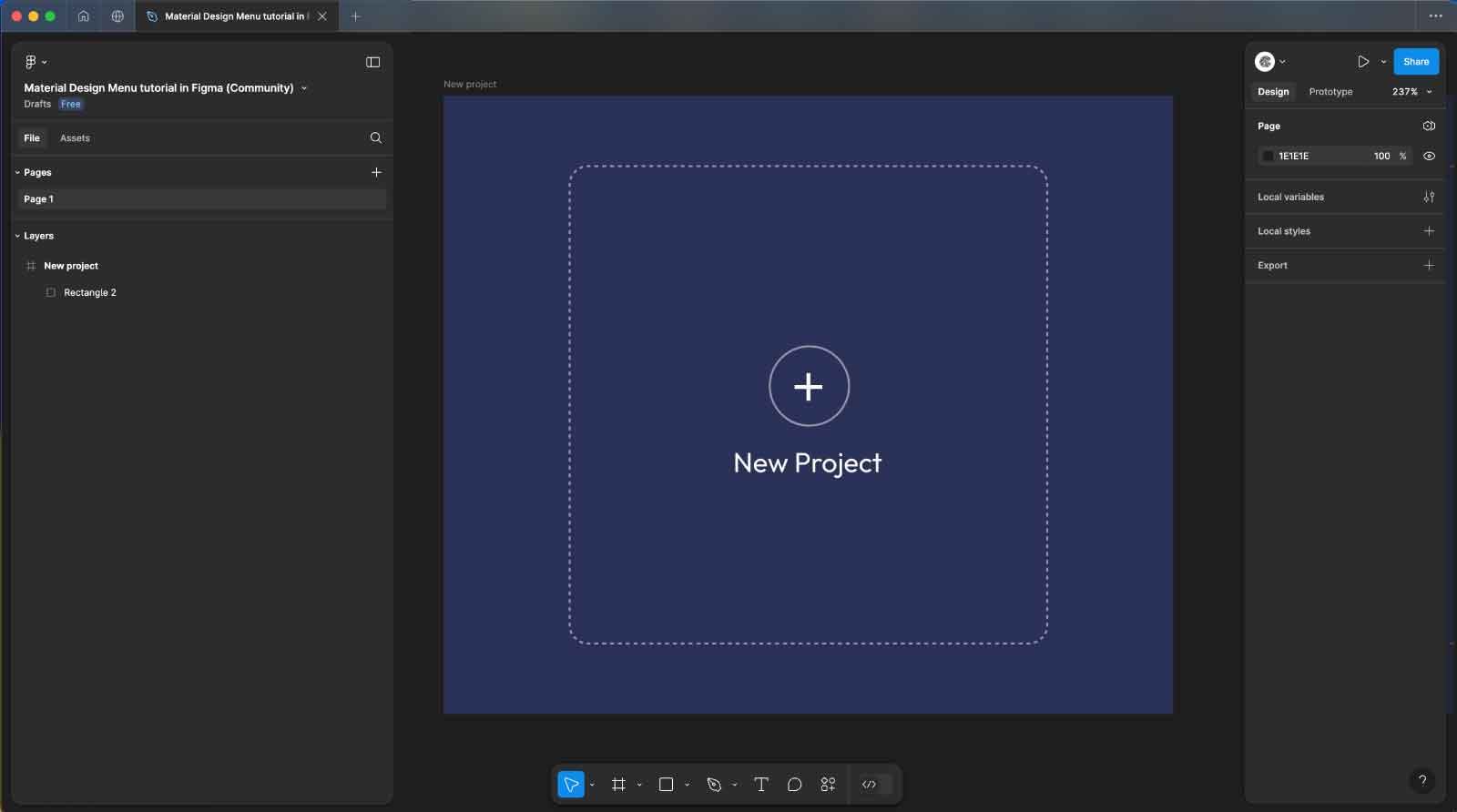Toggle page background visibility eye icon
Screen dimensions: 1457x812
(x=1429, y=156)
